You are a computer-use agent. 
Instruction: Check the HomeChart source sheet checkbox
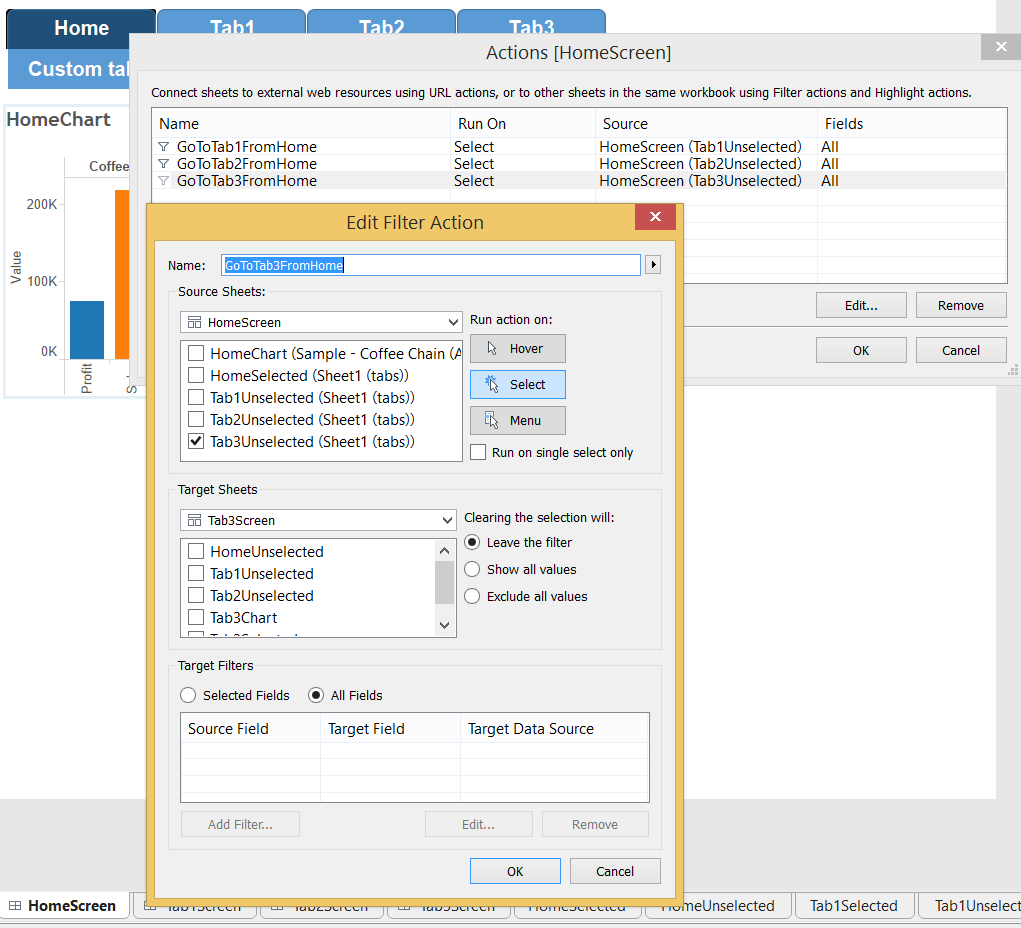click(x=196, y=353)
